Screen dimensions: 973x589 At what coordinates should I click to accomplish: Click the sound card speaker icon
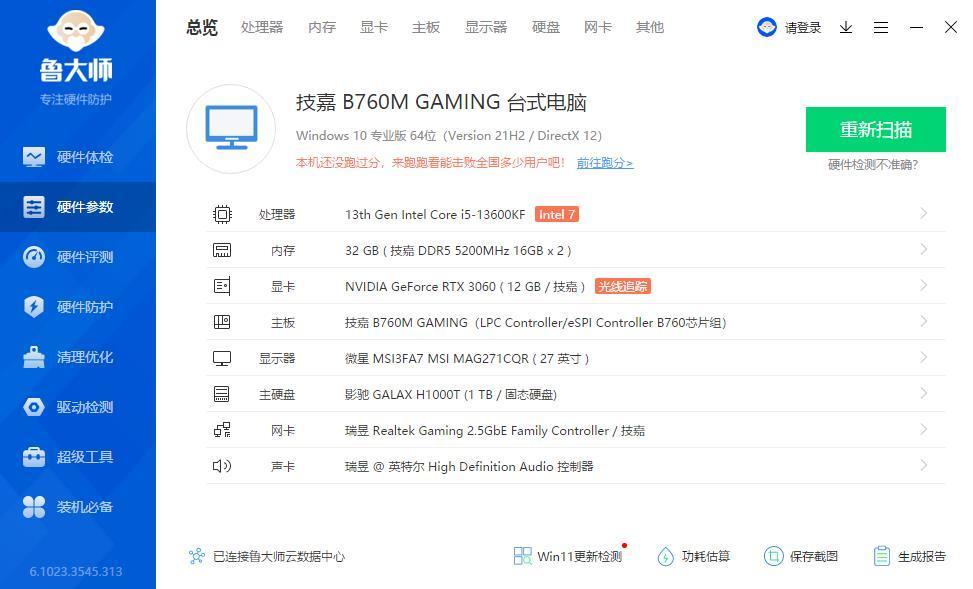coord(222,466)
